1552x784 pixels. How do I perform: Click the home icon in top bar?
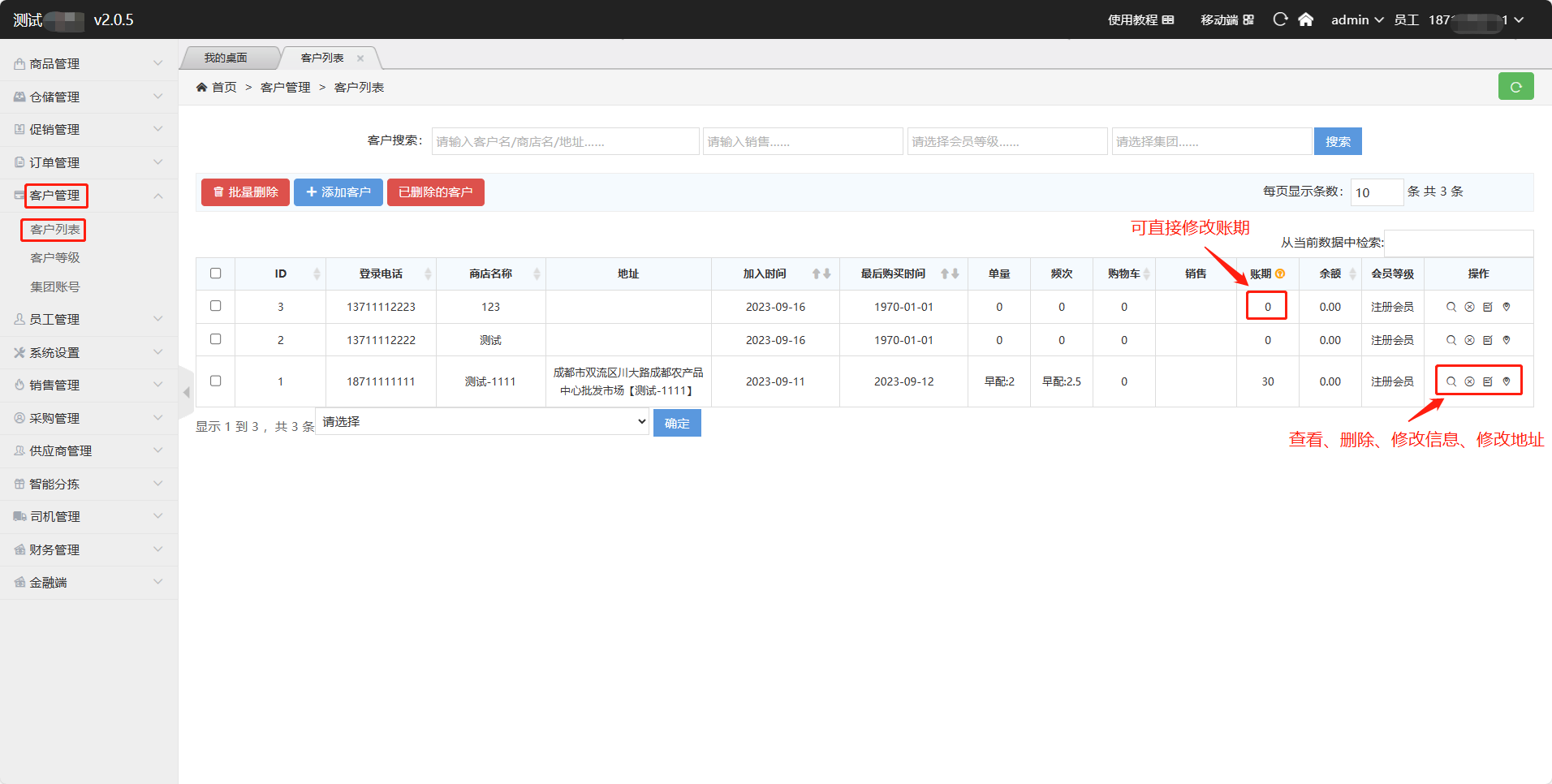(1305, 19)
